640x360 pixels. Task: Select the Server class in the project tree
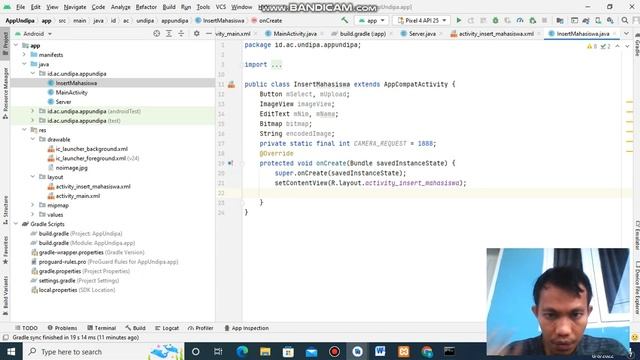pyautogui.click(x=63, y=102)
